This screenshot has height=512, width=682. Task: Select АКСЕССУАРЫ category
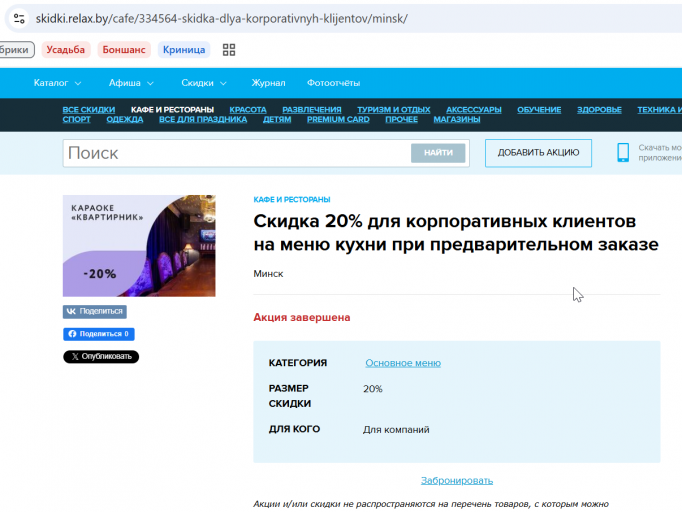point(474,110)
